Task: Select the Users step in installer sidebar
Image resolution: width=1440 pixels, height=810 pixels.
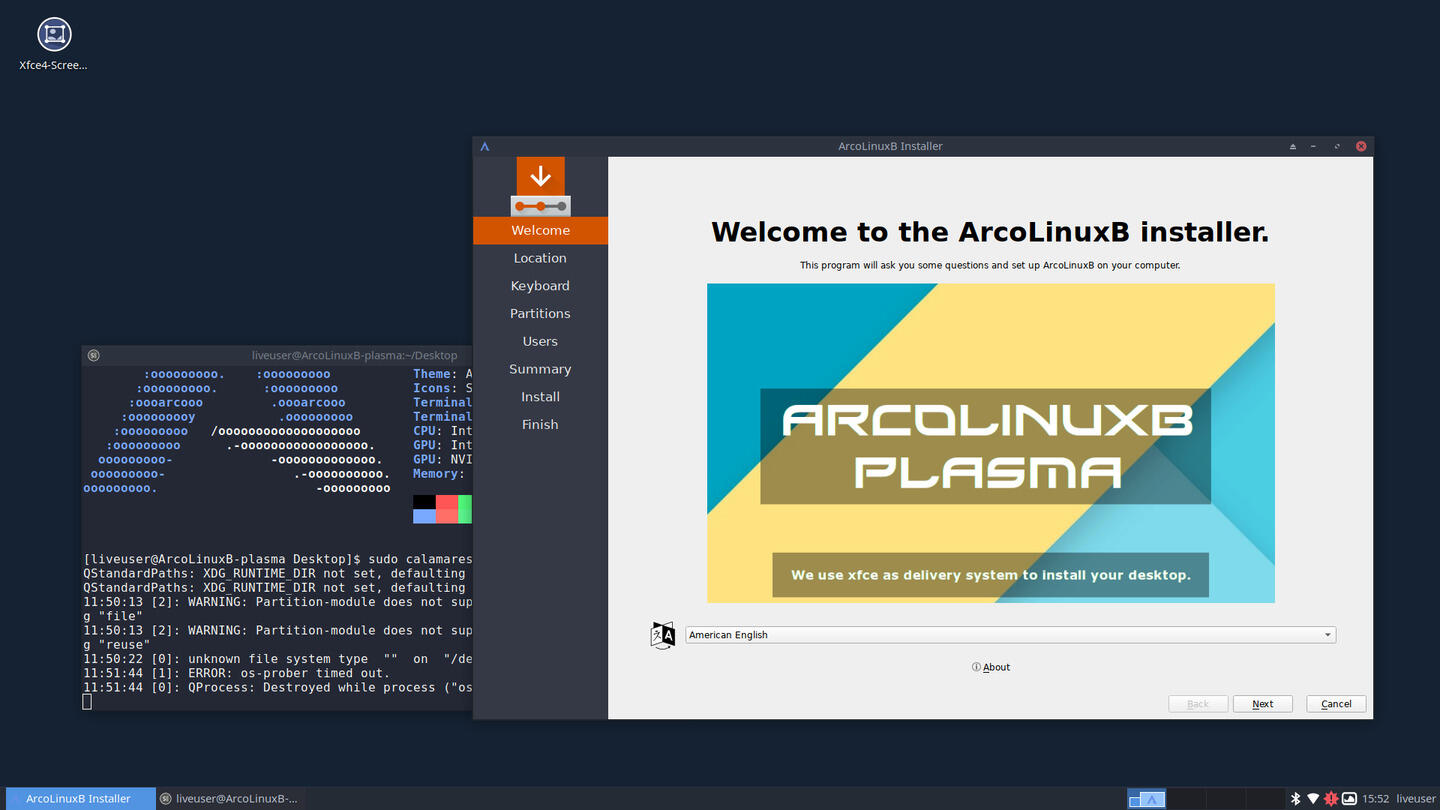Action: pos(540,341)
